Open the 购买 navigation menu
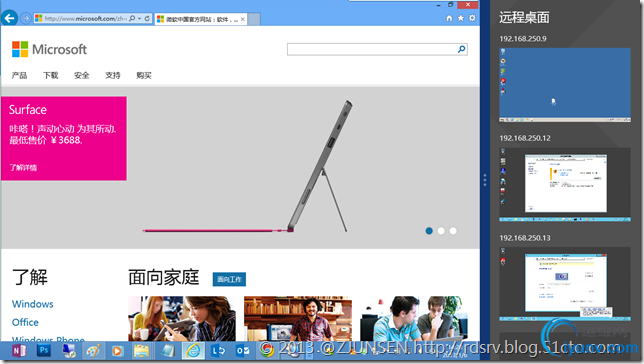The width and height of the screenshot is (644, 364). (x=144, y=75)
